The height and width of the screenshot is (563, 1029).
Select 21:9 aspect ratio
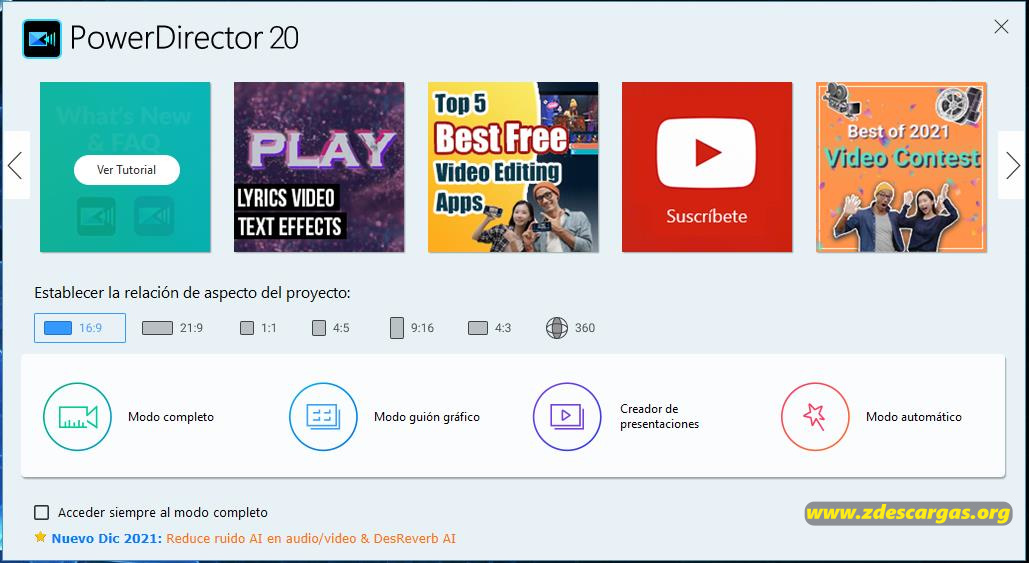[x=173, y=328]
